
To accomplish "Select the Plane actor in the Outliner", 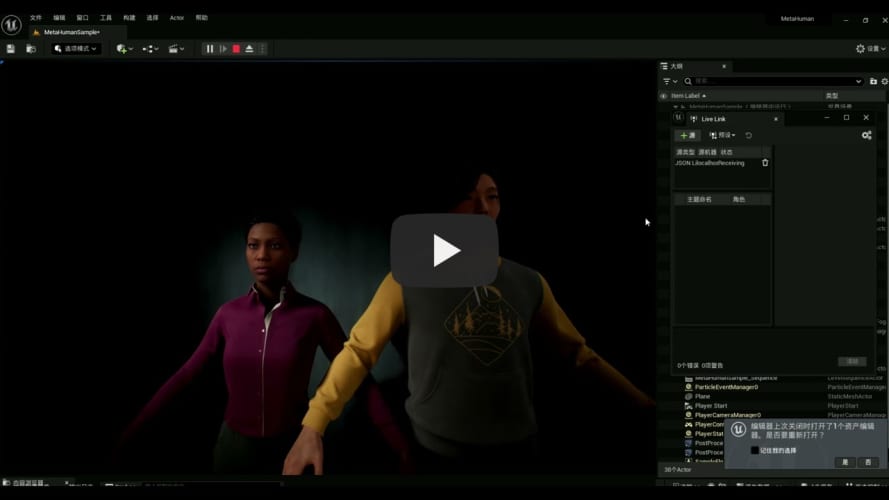I will (702, 396).
